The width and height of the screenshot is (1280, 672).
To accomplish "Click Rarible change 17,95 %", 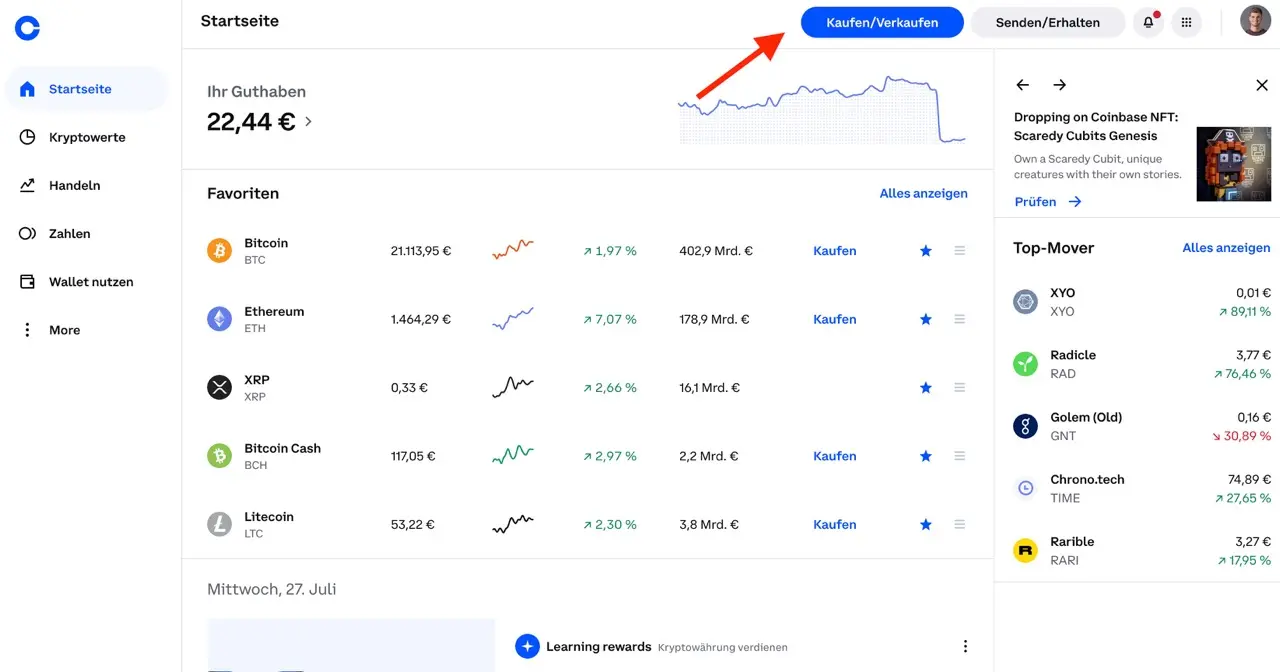I will (x=1244, y=560).
